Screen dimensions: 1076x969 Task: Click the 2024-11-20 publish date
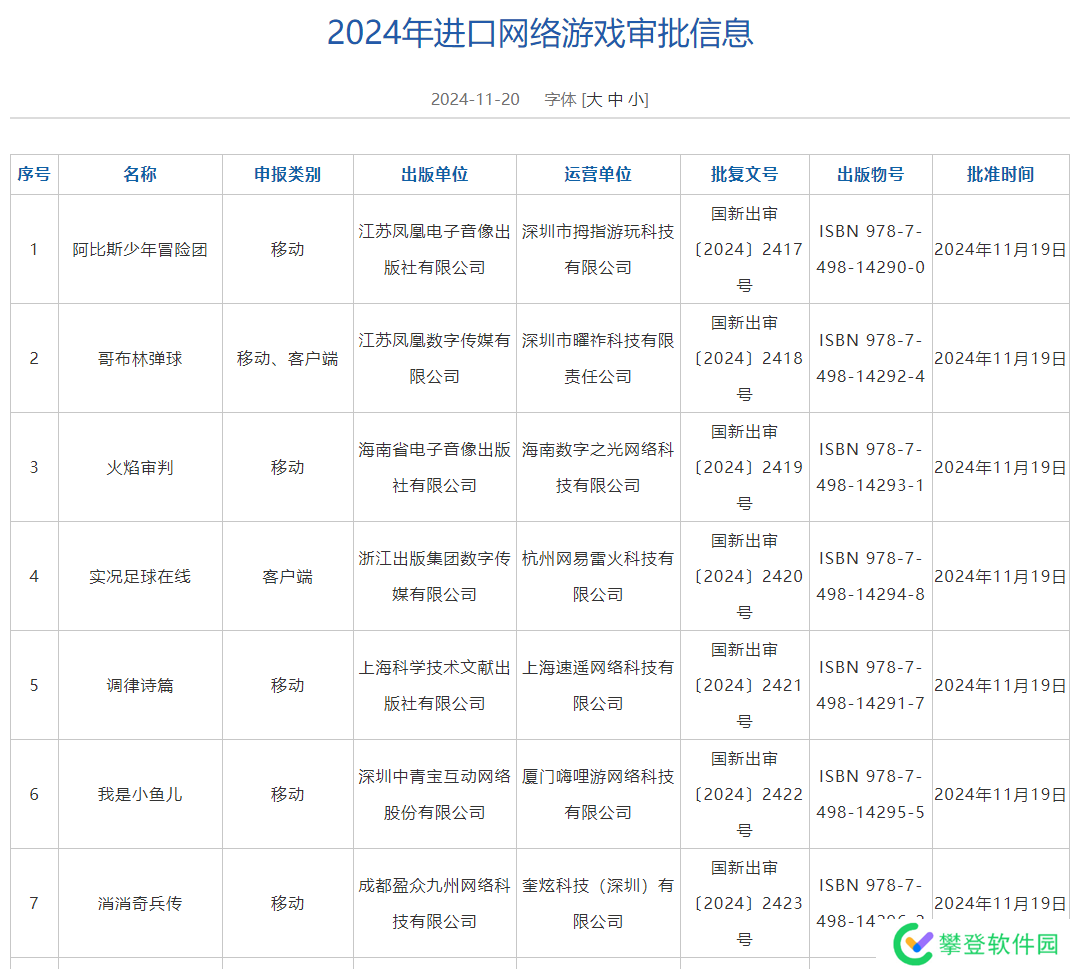475,100
